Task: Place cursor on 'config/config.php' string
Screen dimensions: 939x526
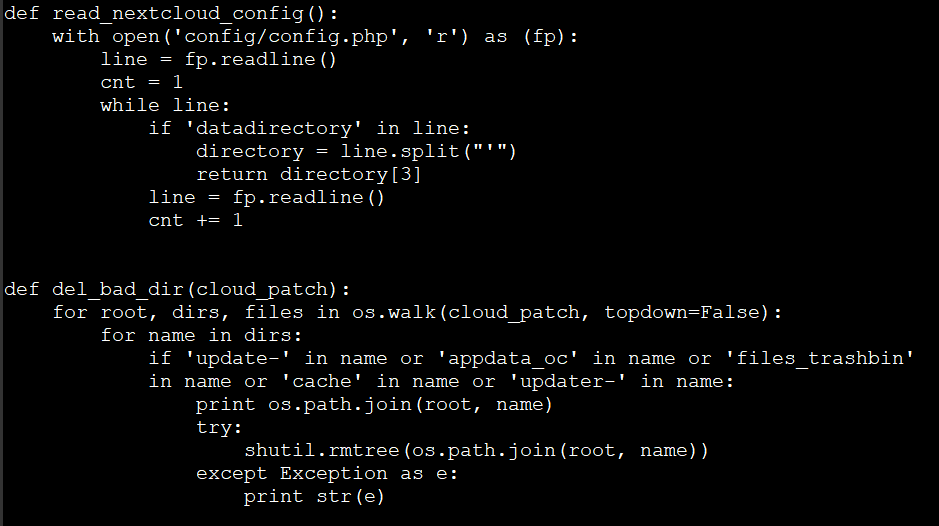Action: click(286, 37)
